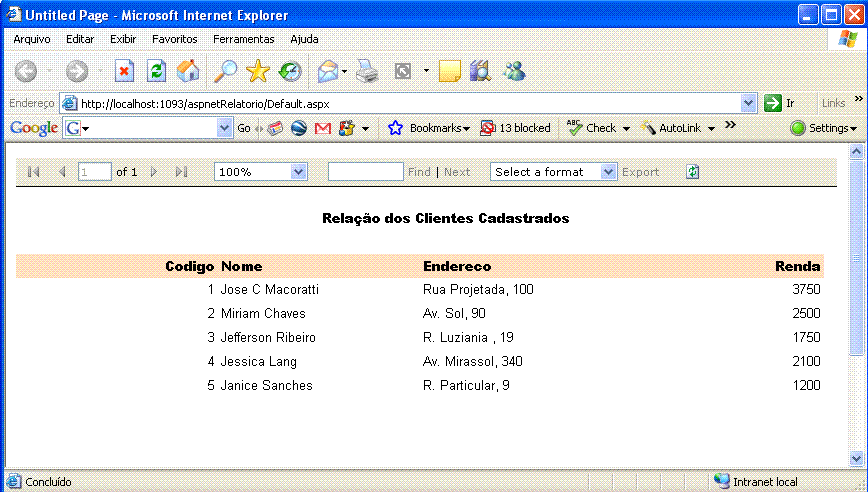Open the Check spelling dropdown arrow

click(x=626, y=128)
